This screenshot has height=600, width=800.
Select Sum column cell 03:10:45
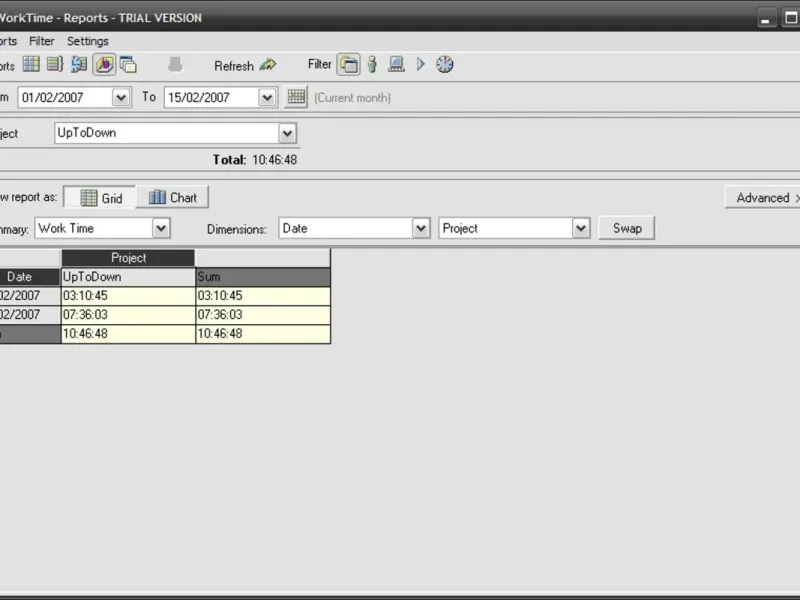click(x=263, y=295)
